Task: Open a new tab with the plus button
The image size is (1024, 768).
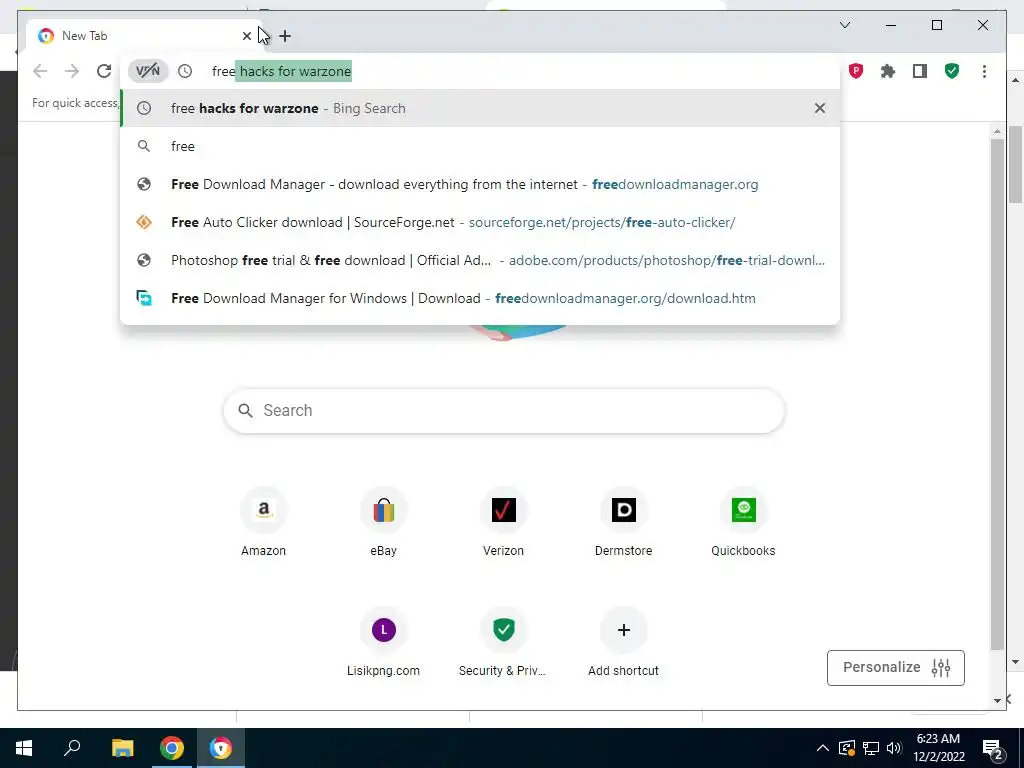Action: [285, 36]
